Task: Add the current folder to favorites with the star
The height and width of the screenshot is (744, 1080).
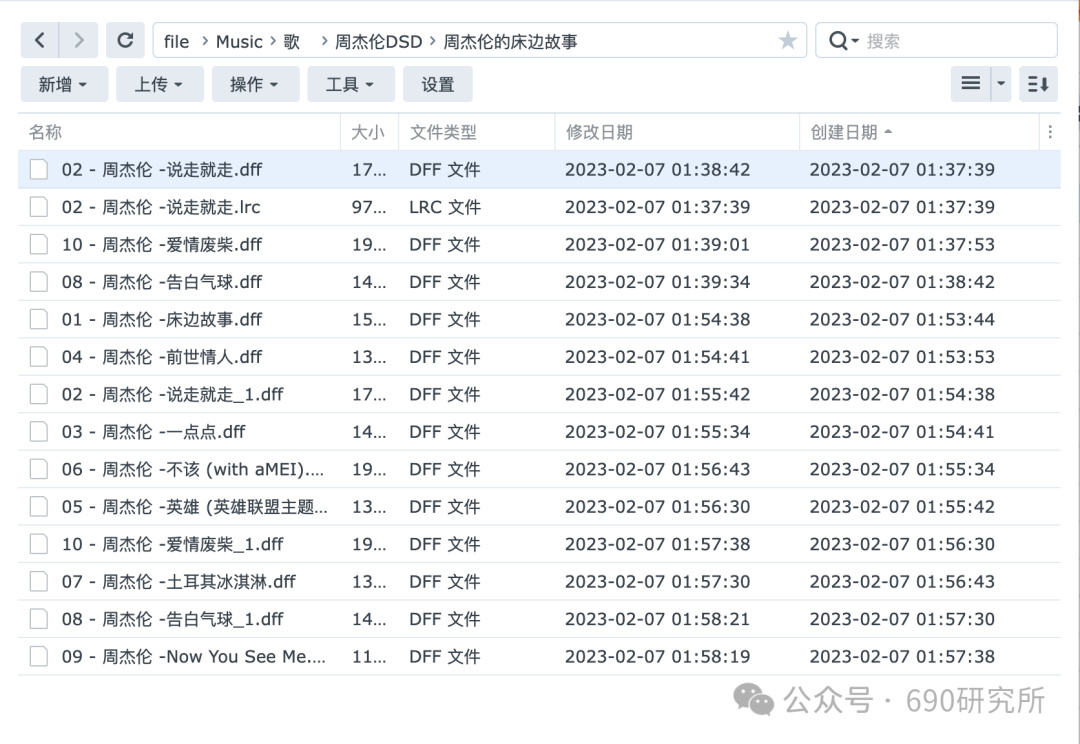Action: click(x=787, y=41)
